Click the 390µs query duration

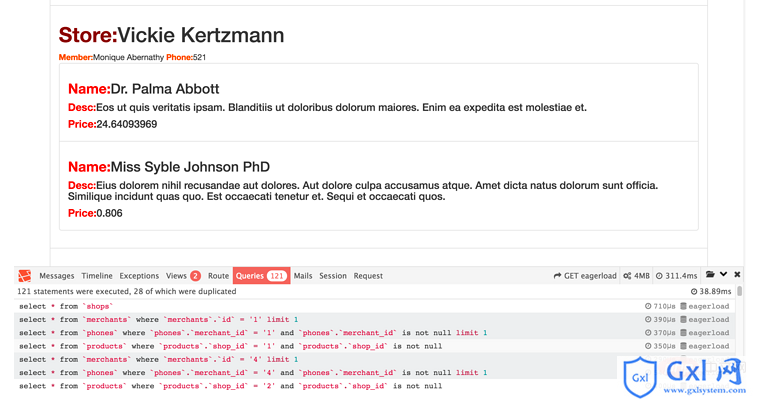point(664,319)
